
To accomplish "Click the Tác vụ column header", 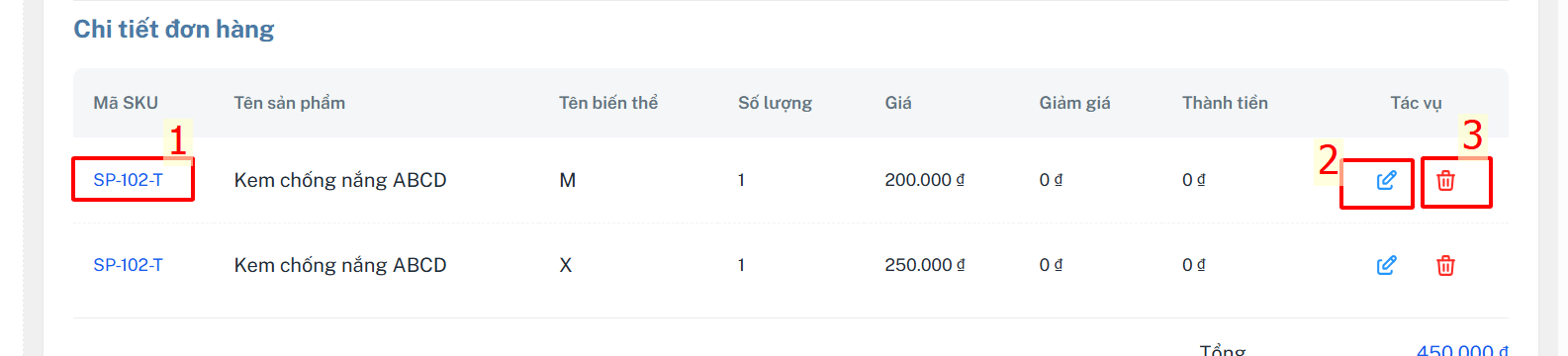I will point(1416,103).
